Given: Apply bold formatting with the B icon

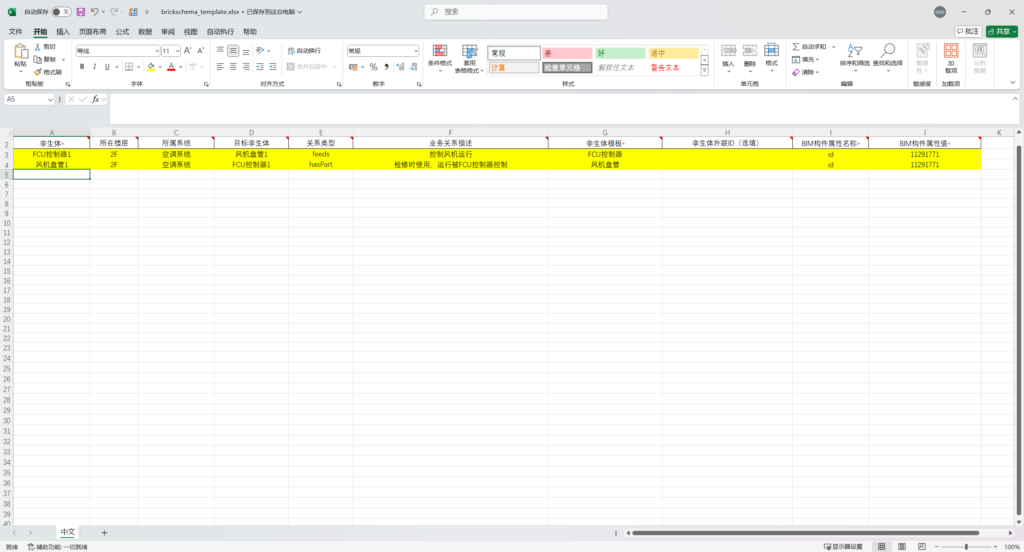Looking at the screenshot, I should [x=82, y=67].
